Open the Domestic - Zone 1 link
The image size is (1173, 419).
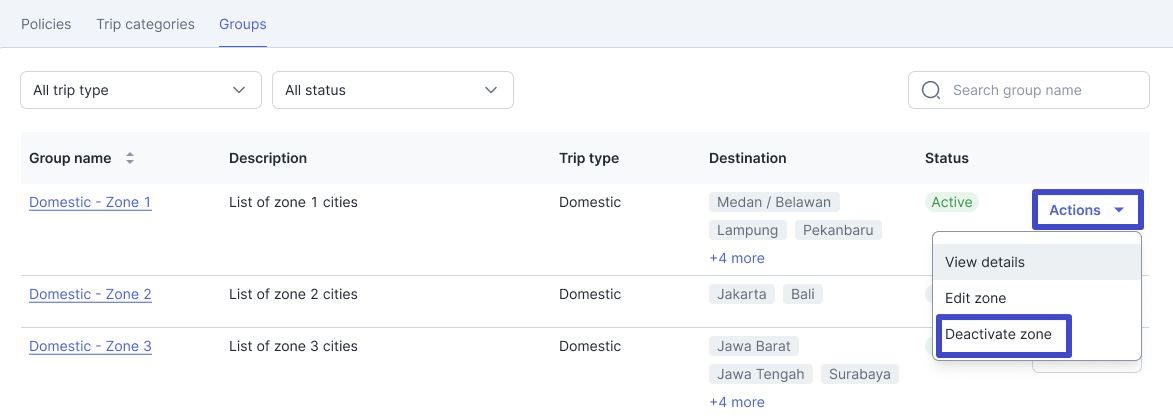point(90,202)
